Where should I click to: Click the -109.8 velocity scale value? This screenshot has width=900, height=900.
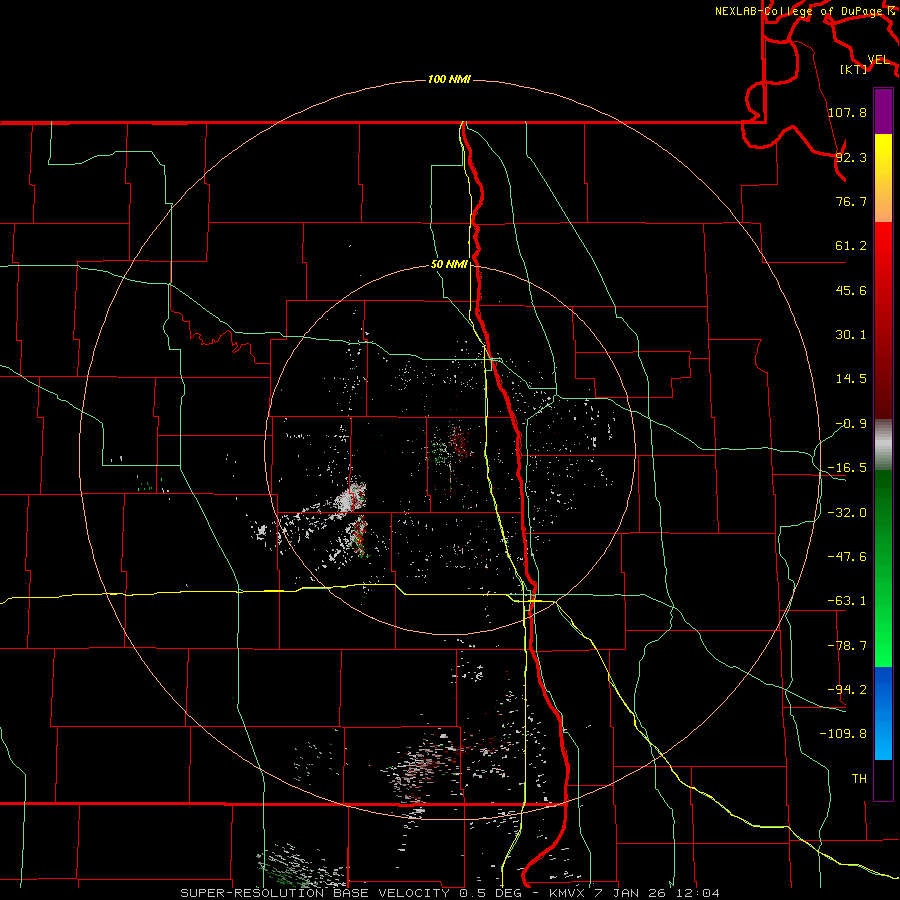pyautogui.click(x=843, y=734)
